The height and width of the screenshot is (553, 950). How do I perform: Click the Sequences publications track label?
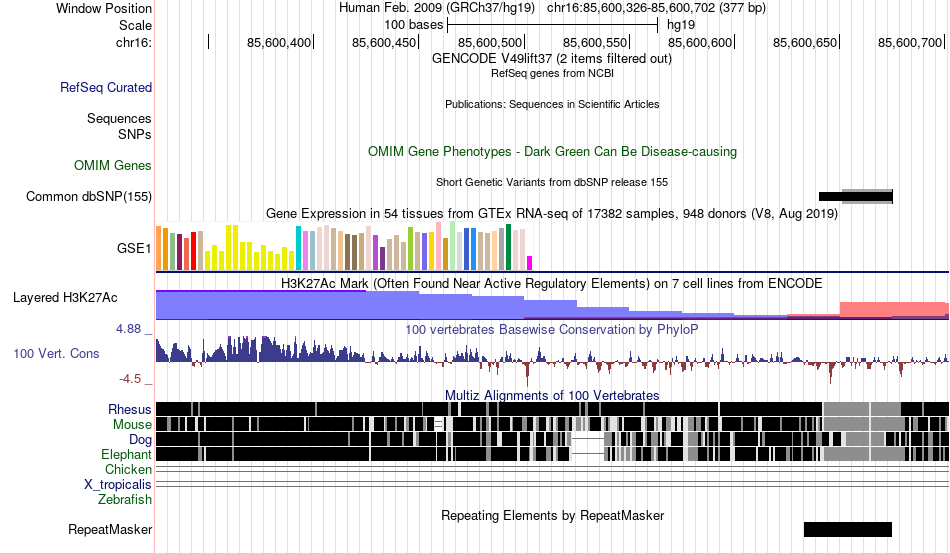[119, 118]
